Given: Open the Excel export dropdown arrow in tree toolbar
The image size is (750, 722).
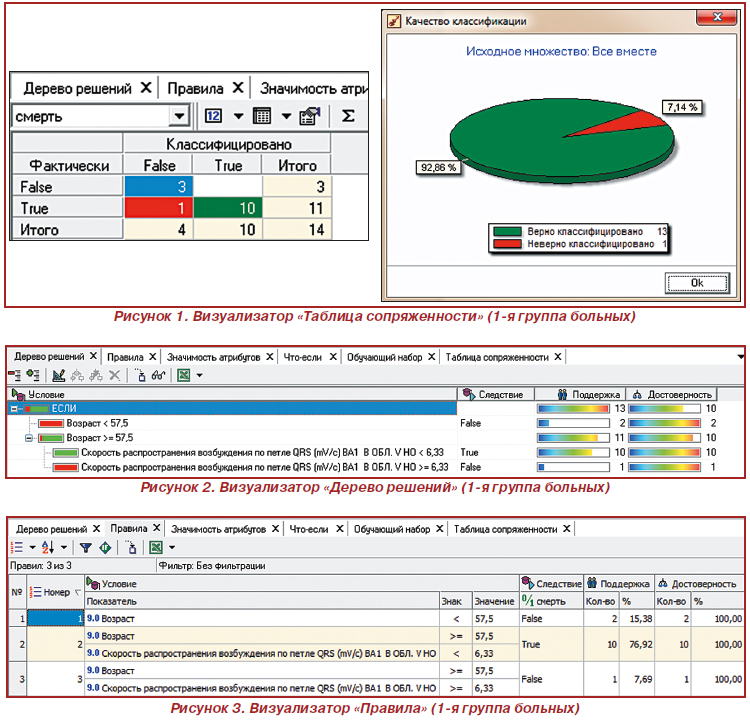Looking at the screenshot, I should click(199, 376).
